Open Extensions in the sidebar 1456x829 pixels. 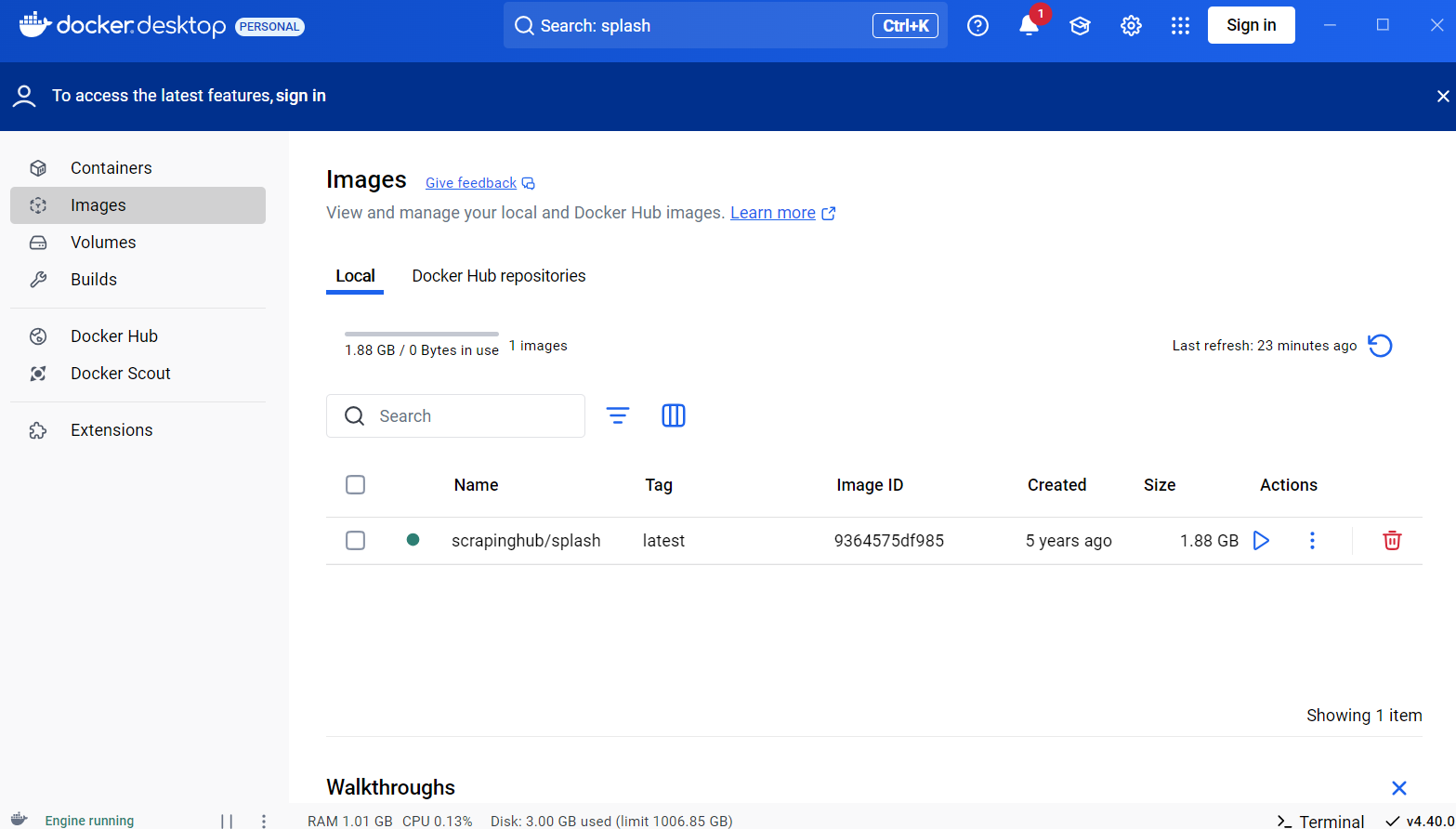click(138, 430)
